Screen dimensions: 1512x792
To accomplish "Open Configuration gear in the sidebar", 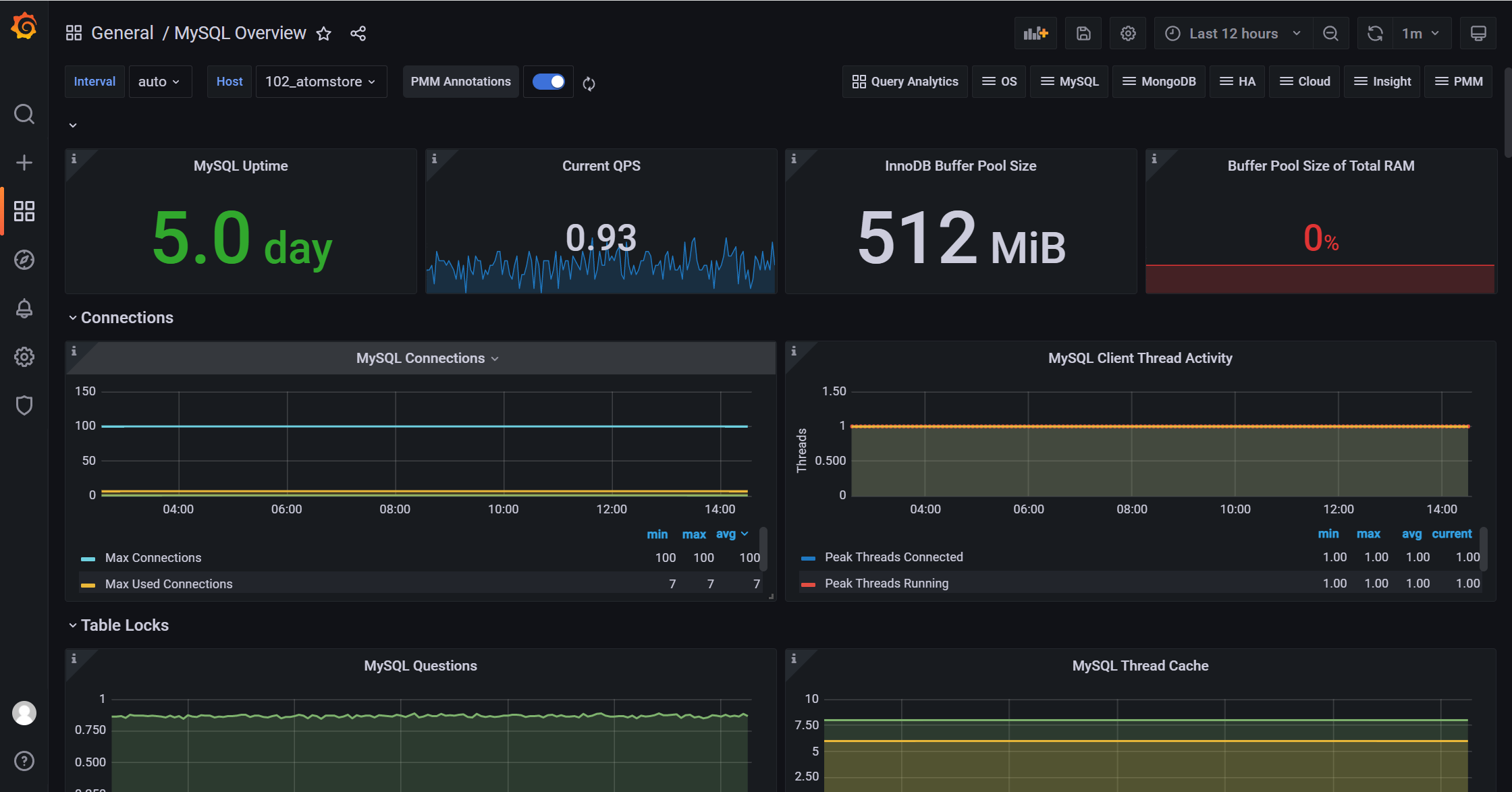I will [x=24, y=357].
